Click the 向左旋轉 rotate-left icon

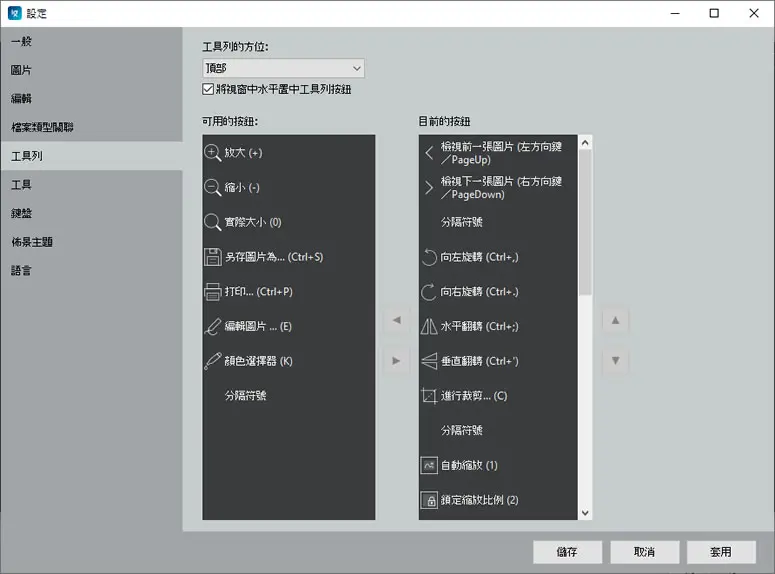429,257
